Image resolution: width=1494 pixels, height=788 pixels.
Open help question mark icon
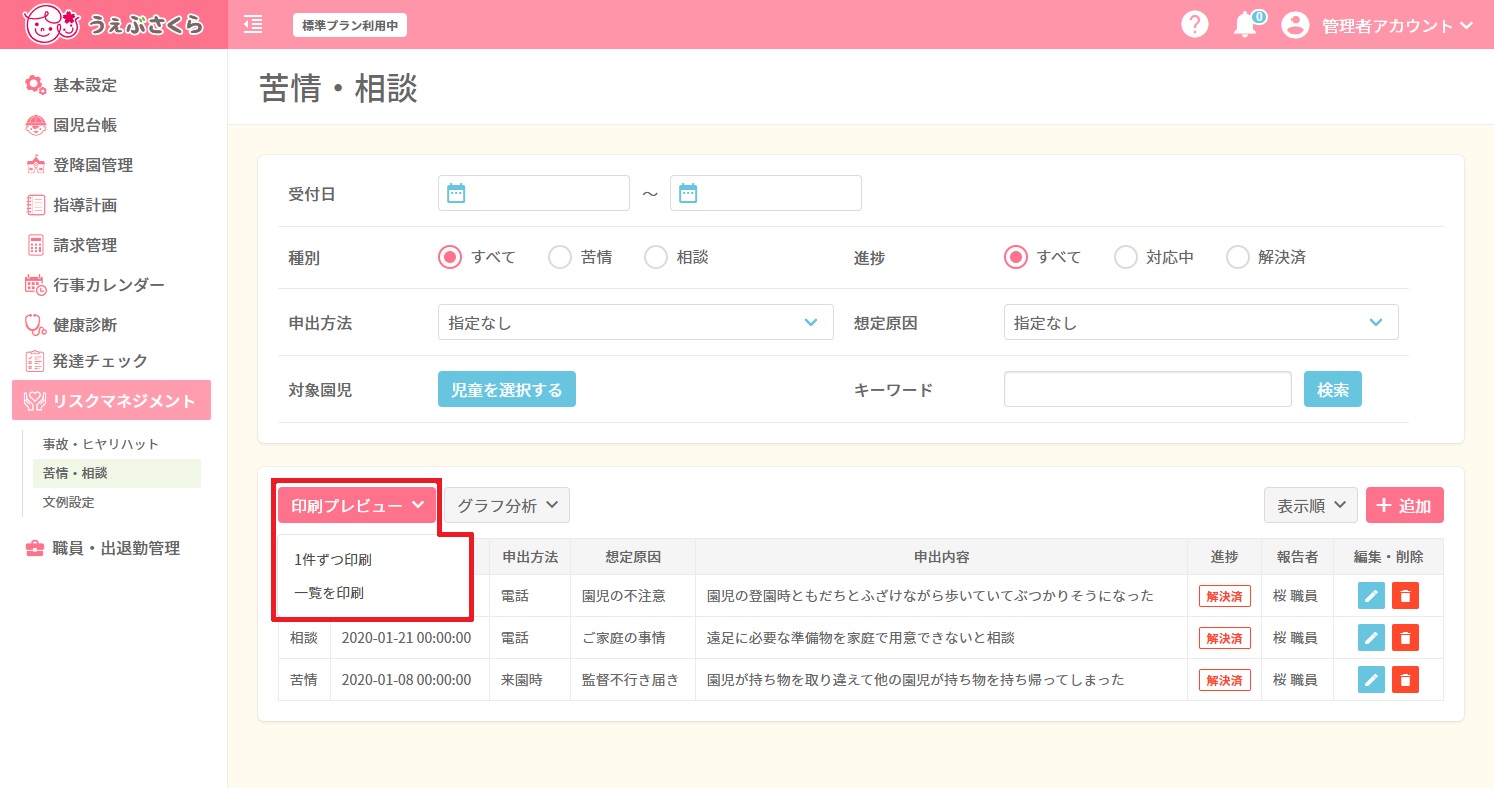tap(1195, 25)
